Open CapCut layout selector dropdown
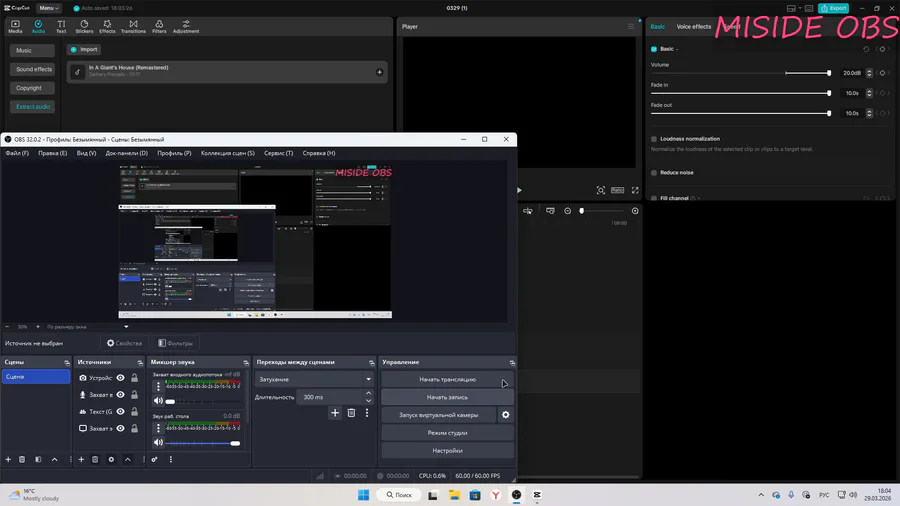900x506 pixels. tap(794, 8)
